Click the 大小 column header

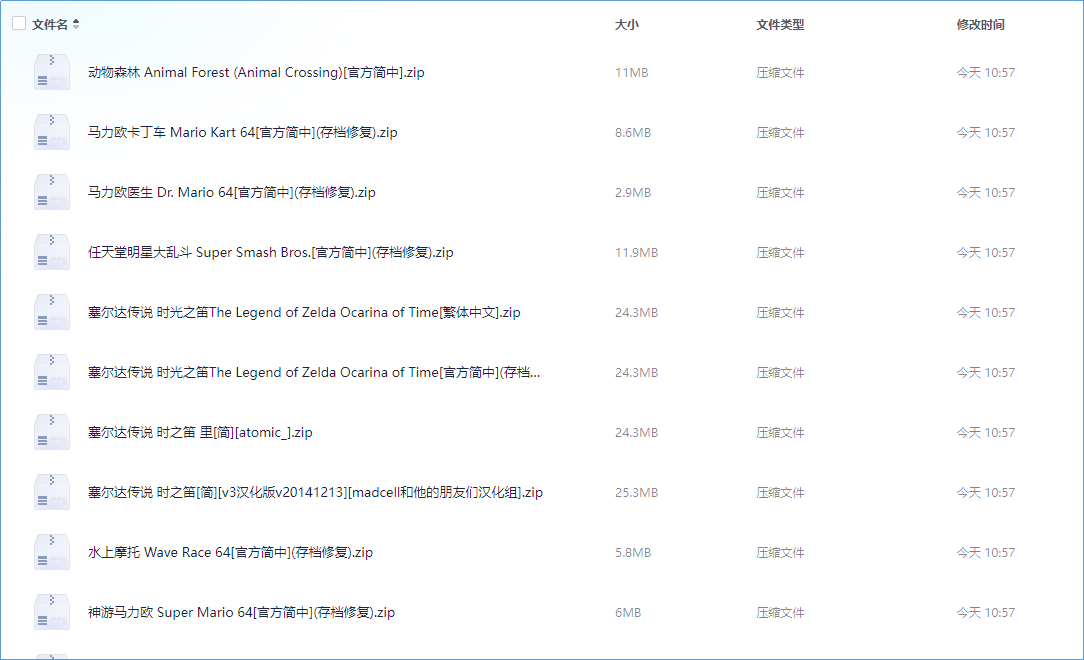click(627, 24)
